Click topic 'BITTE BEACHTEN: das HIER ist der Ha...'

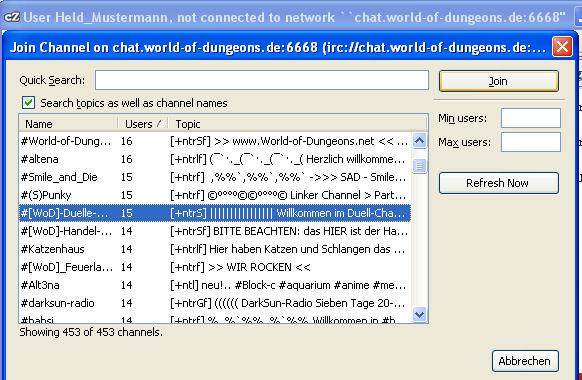(x=310, y=231)
